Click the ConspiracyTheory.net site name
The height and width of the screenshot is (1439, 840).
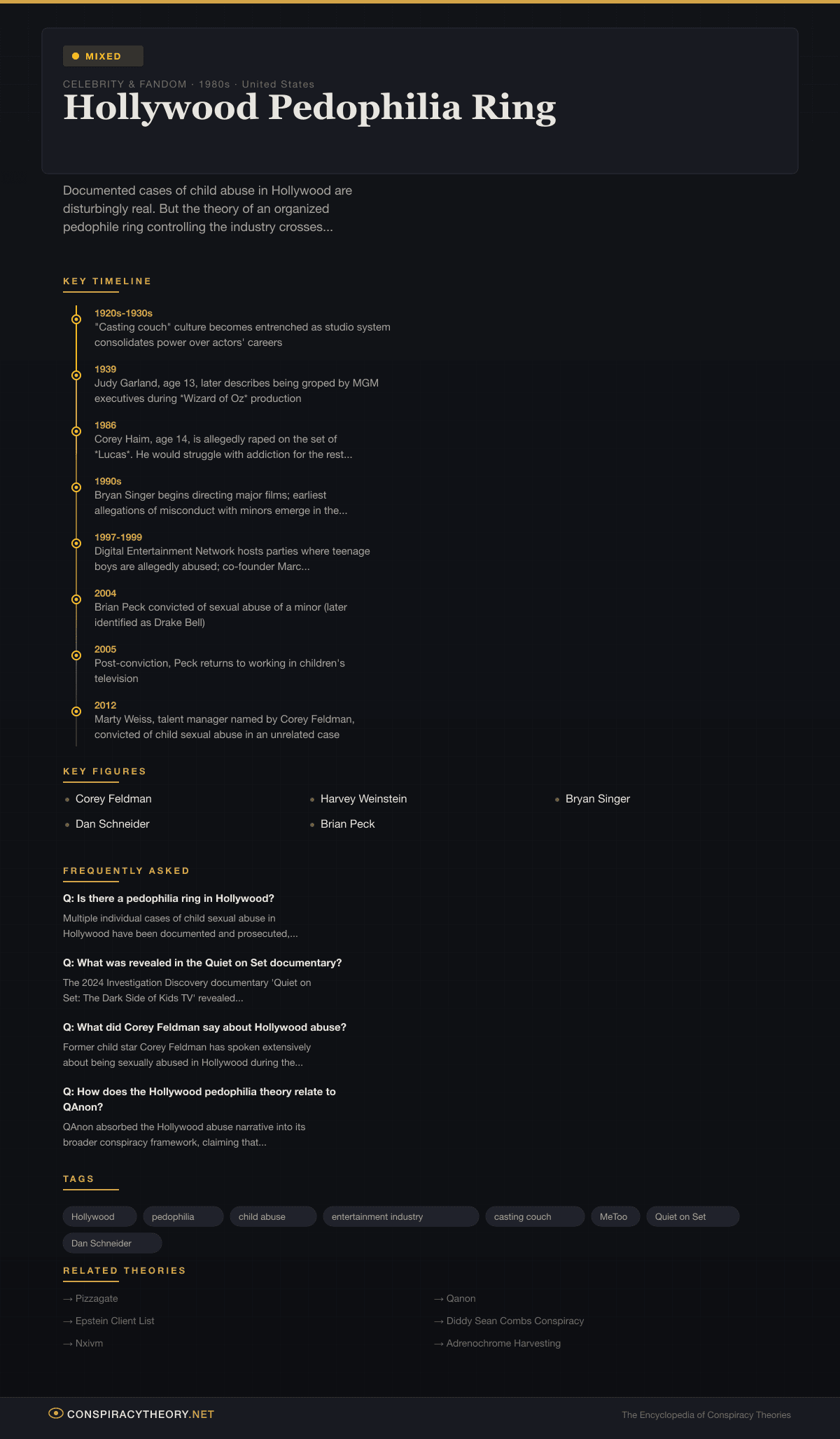[141, 1414]
